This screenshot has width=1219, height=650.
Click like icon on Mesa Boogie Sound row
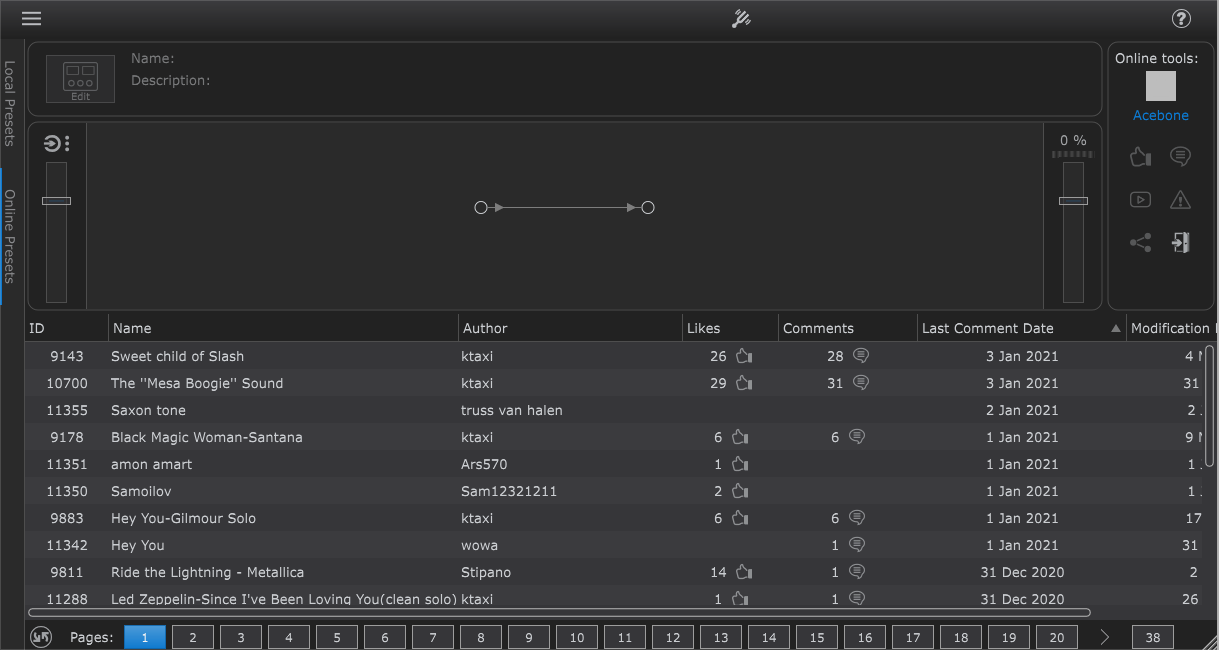[743, 383]
